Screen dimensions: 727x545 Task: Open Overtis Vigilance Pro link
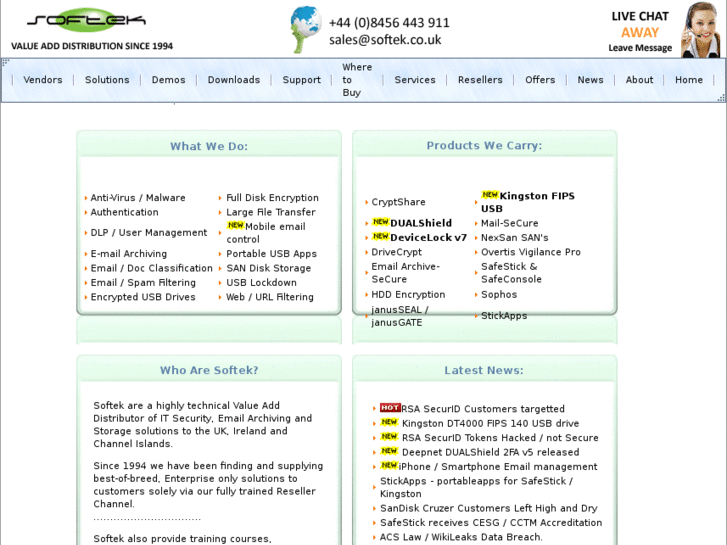[530, 252]
